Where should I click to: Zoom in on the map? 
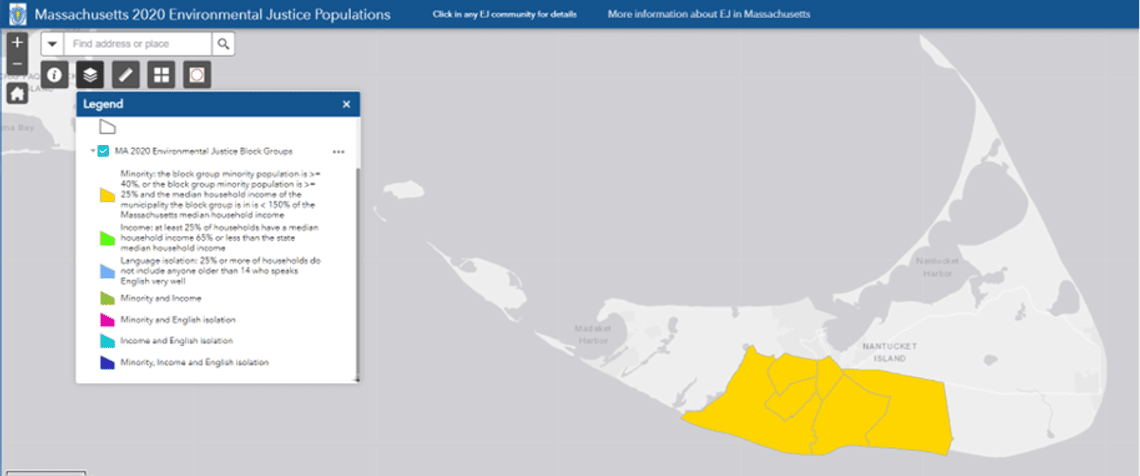point(17,43)
